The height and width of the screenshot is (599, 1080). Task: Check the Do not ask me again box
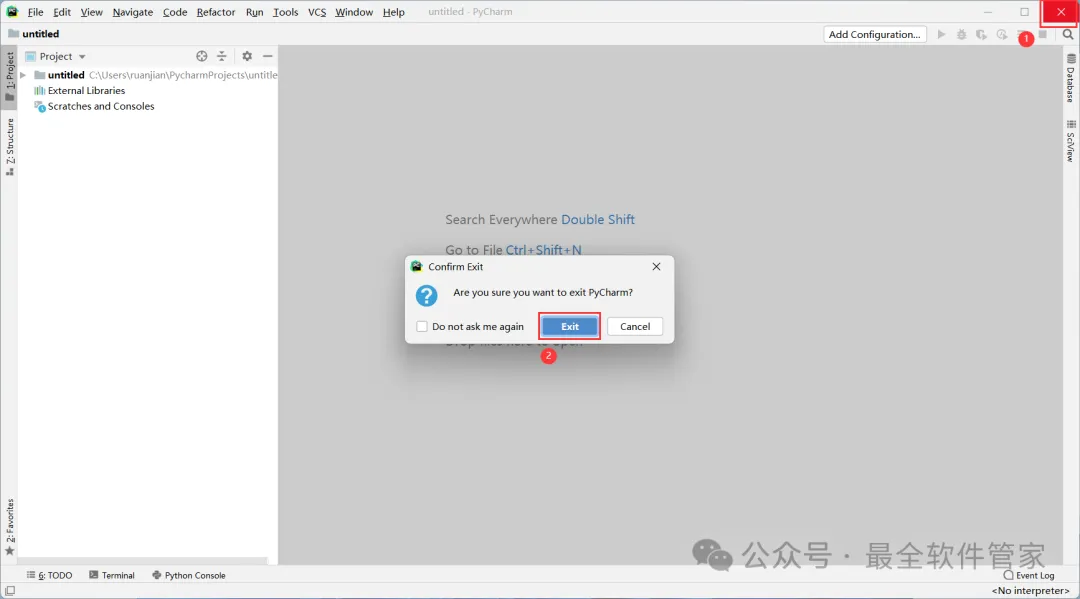(422, 326)
